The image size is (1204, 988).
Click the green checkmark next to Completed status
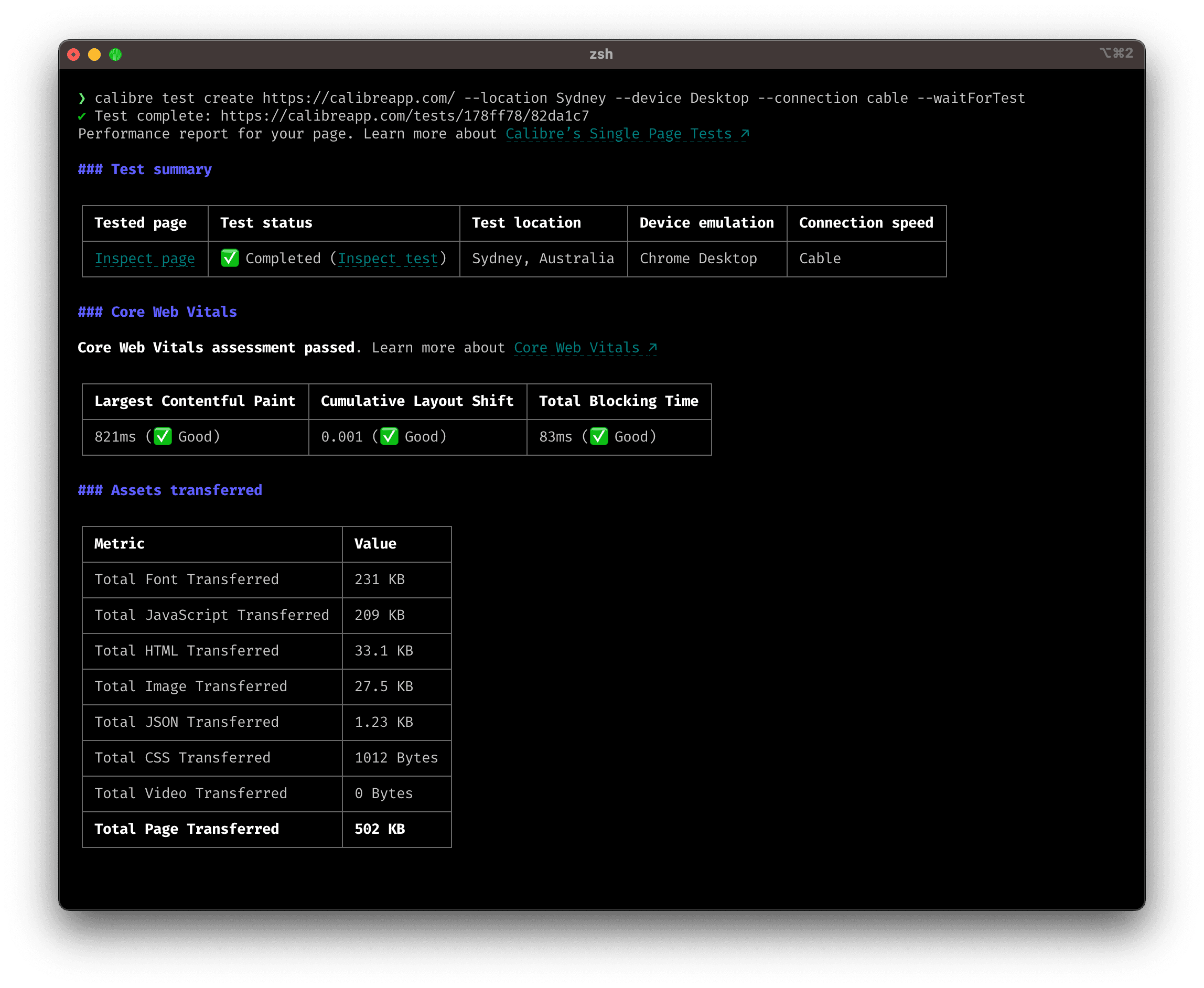pos(230,259)
